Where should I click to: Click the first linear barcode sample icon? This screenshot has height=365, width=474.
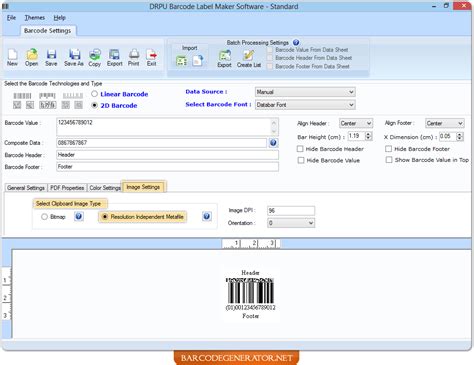point(22,96)
